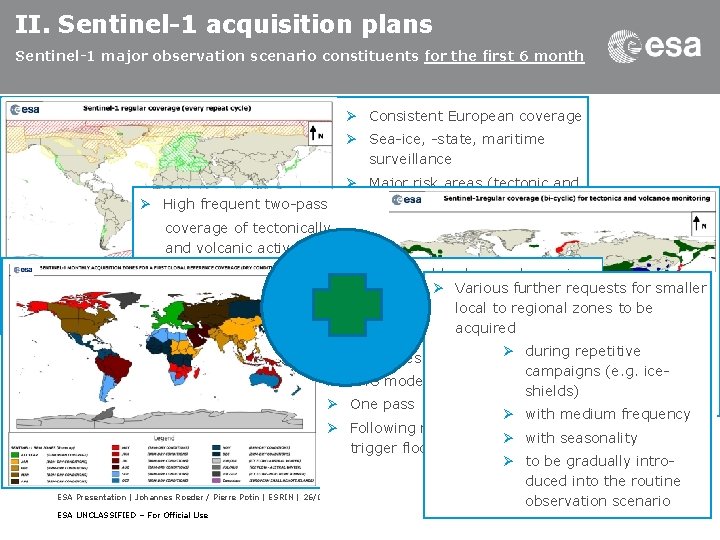Click text Various further requests for smaller
This screenshot has height=540, width=720.
click(580, 288)
